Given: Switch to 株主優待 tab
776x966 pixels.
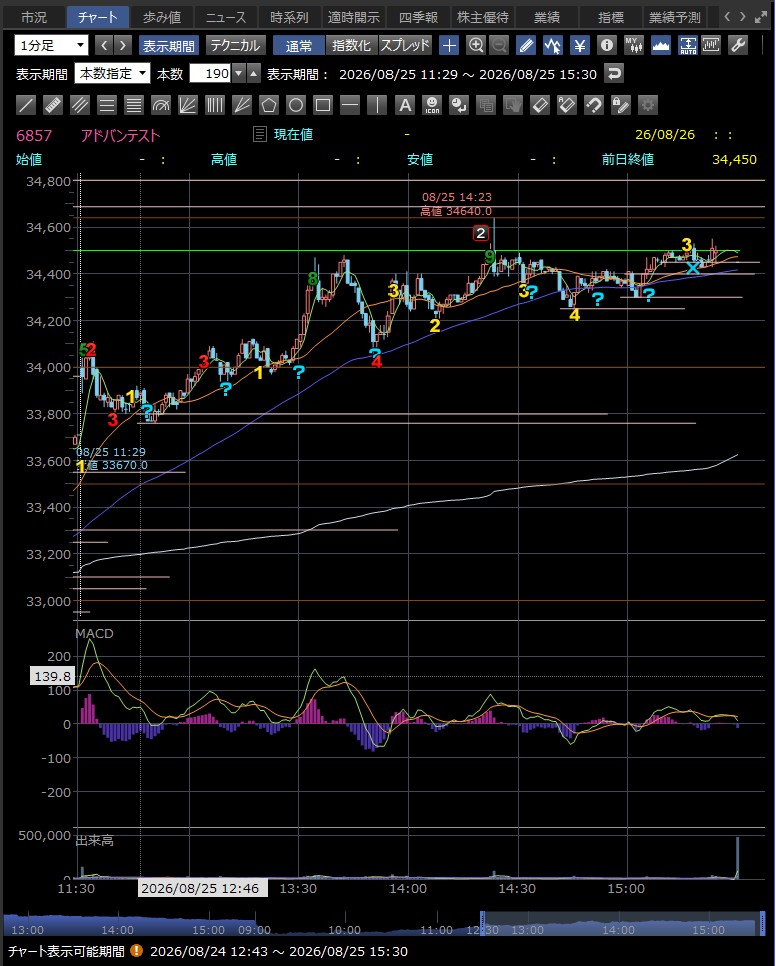Looking at the screenshot, I should (x=483, y=17).
